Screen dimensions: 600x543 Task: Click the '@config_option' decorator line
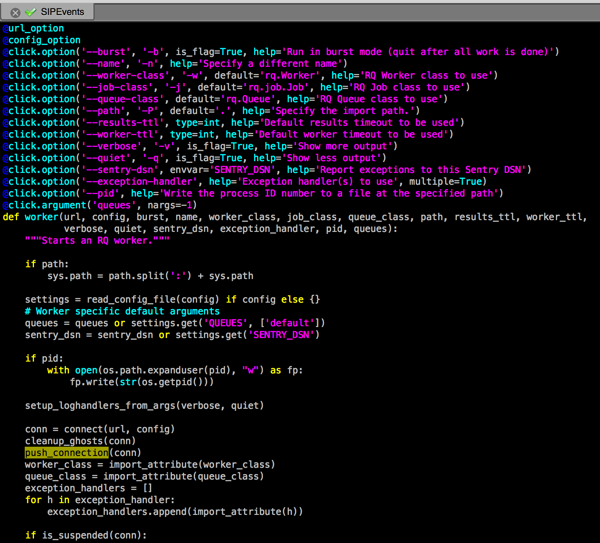click(x=42, y=40)
